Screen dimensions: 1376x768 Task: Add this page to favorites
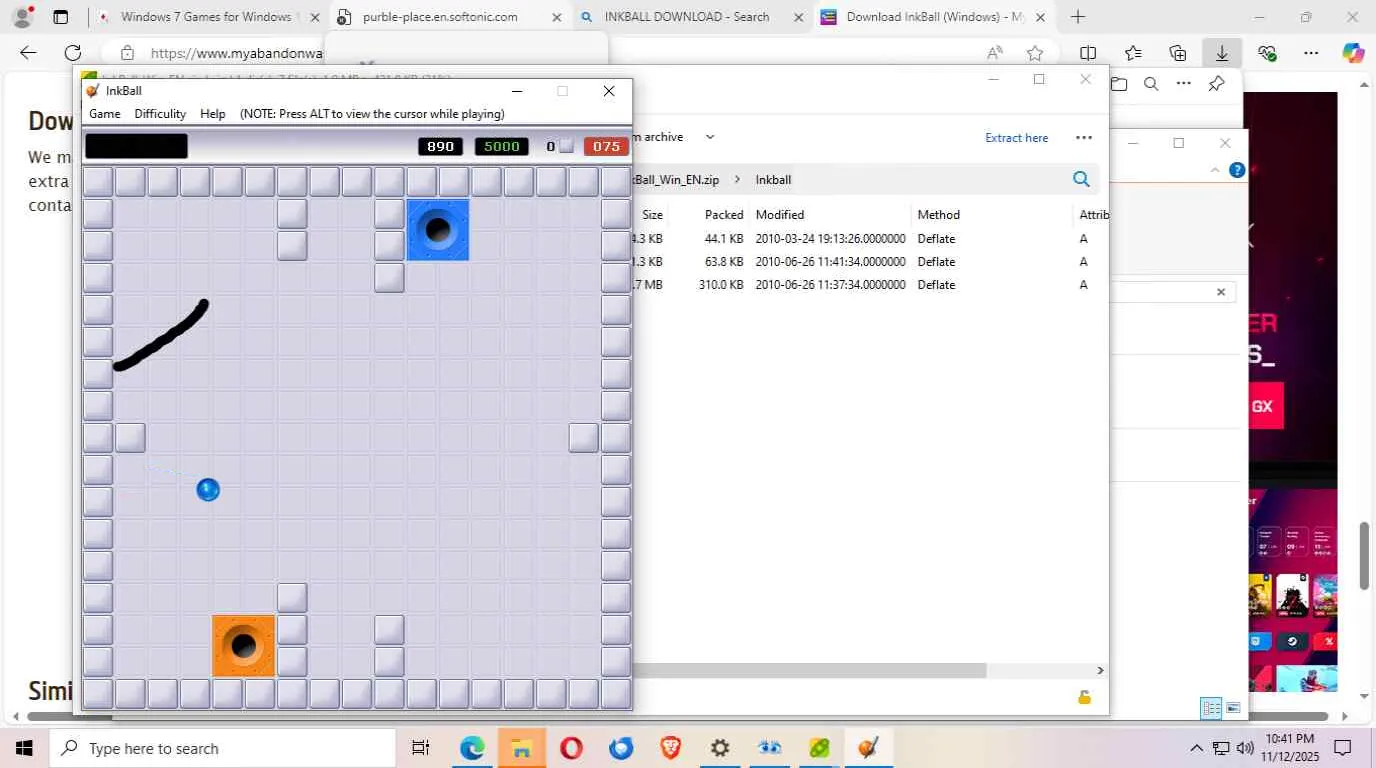click(1035, 53)
